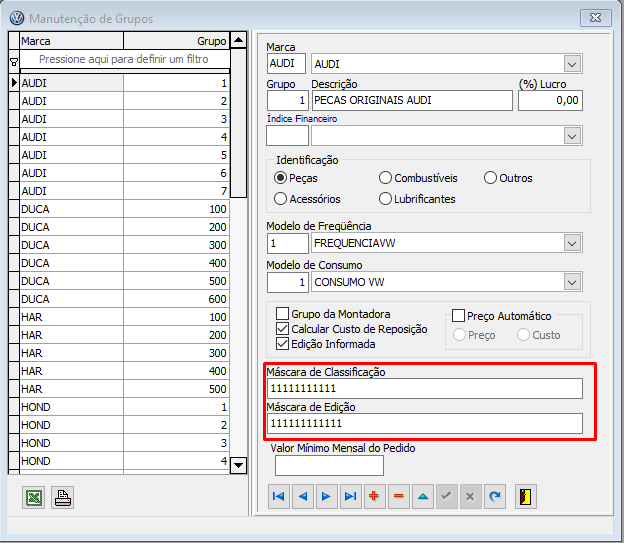The width and height of the screenshot is (624, 543).
Task: Go to previous record arrow
Action: click(303, 496)
